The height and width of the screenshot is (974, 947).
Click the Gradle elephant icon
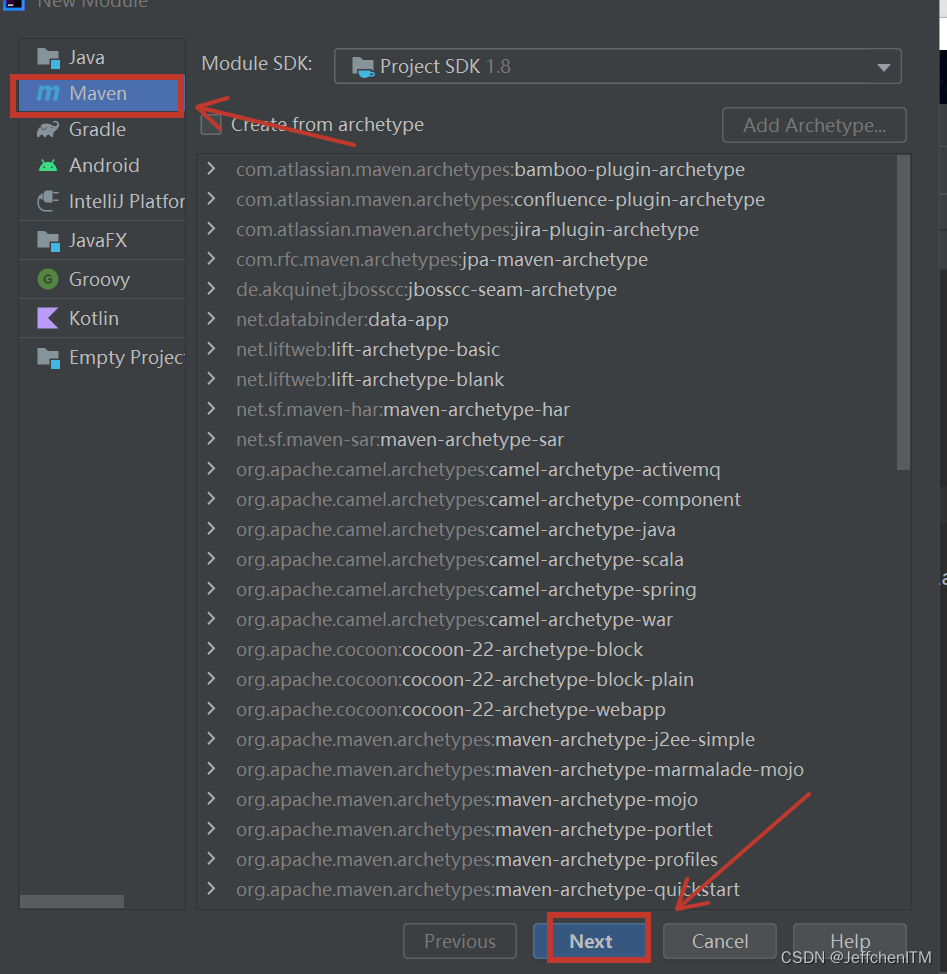(x=48, y=129)
